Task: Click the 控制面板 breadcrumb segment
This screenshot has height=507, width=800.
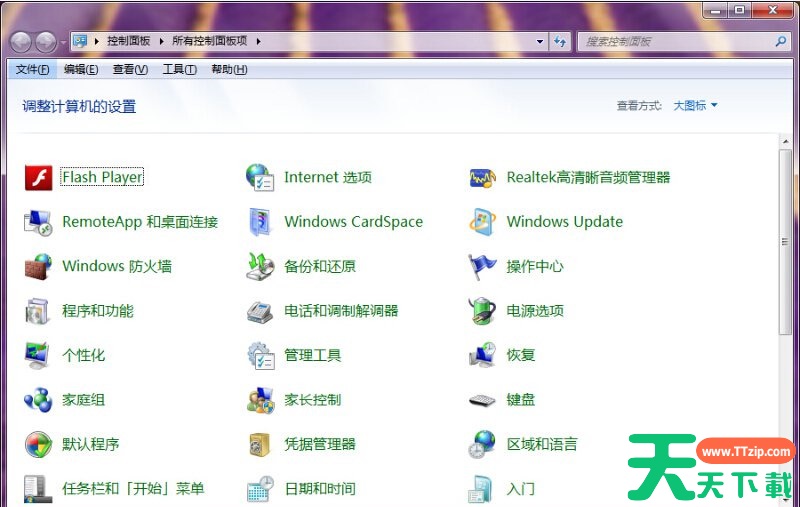Action: coord(128,41)
